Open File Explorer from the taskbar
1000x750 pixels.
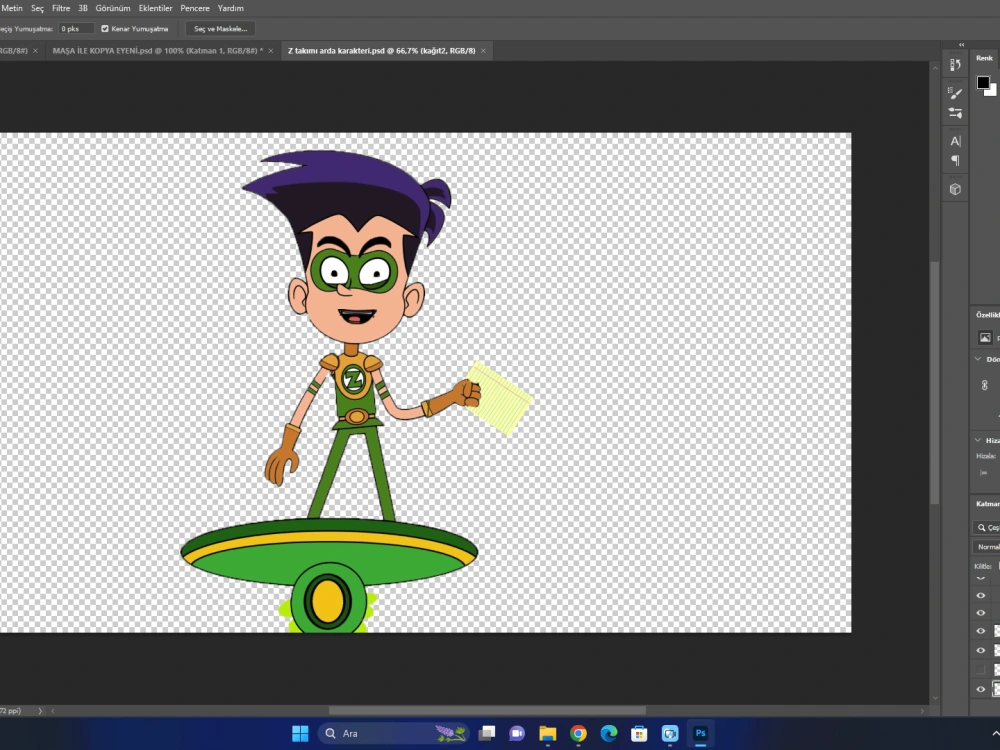pos(548,733)
